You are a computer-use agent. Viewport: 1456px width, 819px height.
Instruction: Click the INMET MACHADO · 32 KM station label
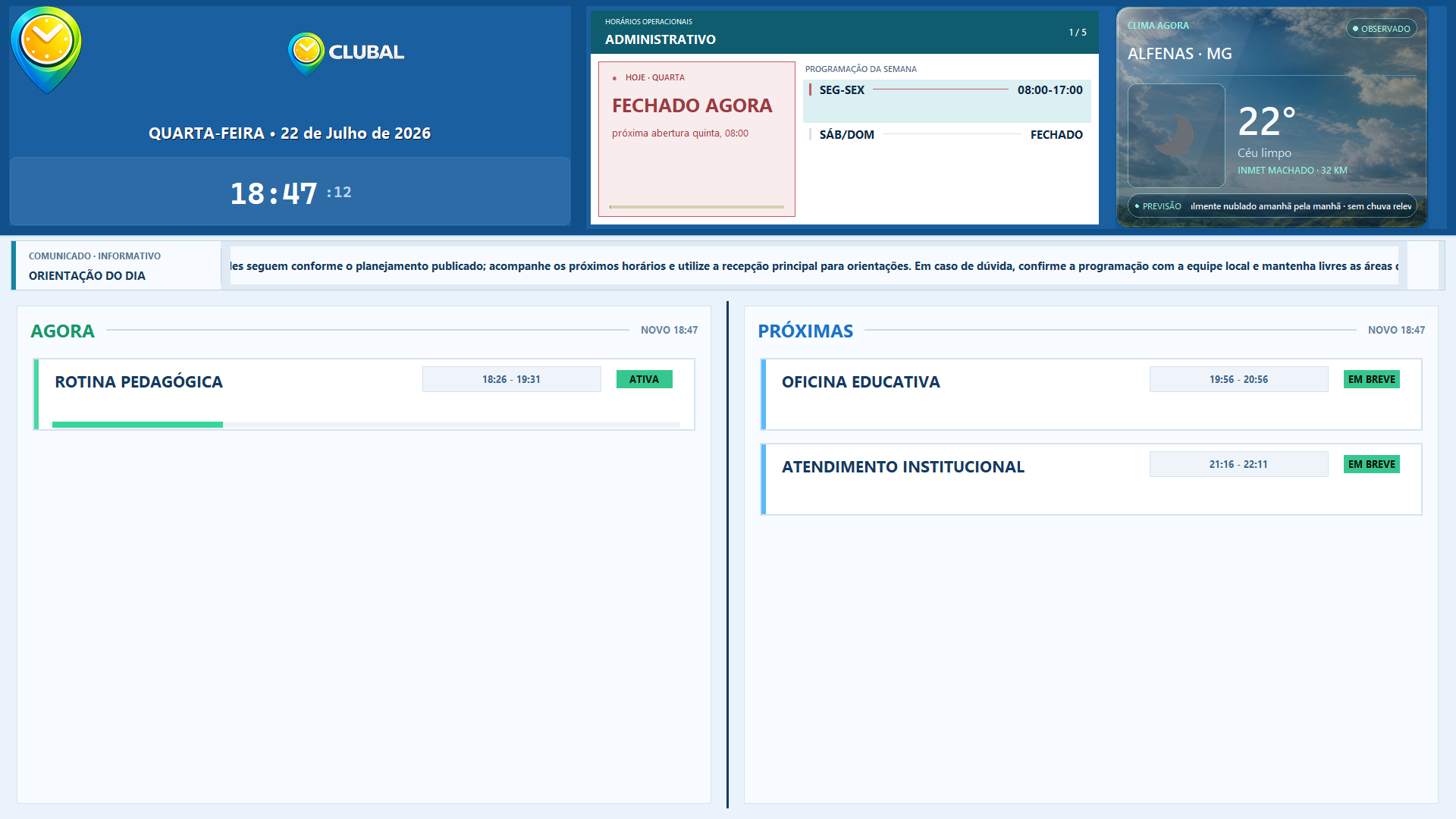click(x=1292, y=171)
